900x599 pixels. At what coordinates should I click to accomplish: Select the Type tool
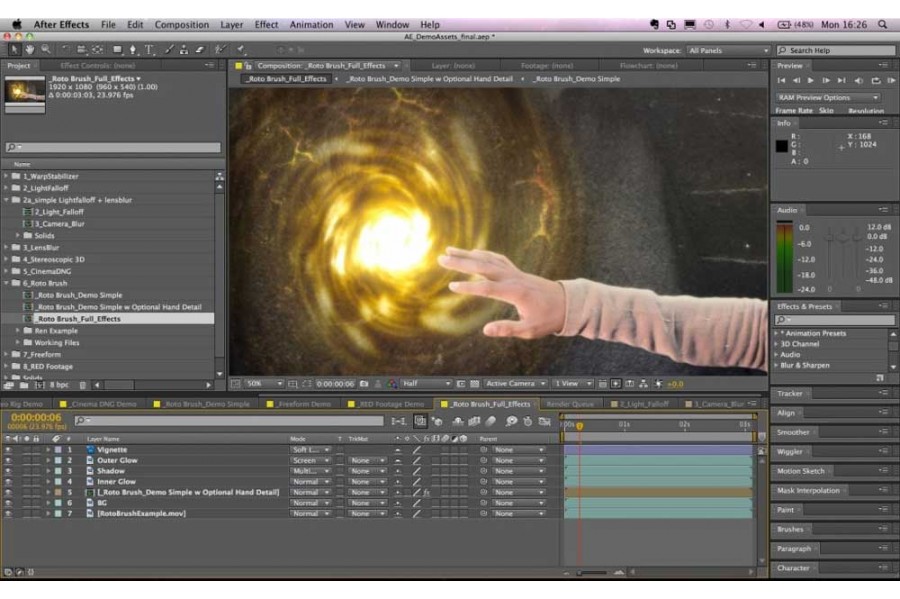[x=149, y=50]
